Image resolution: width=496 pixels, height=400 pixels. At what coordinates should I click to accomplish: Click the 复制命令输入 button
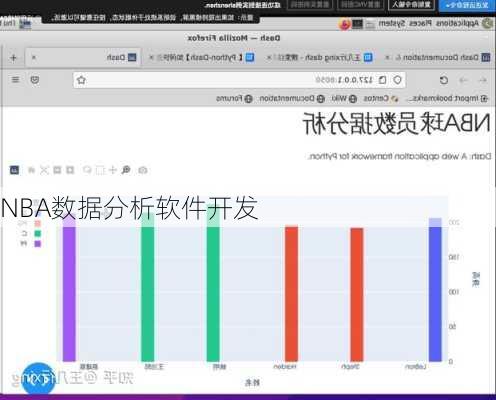point(411,5)
